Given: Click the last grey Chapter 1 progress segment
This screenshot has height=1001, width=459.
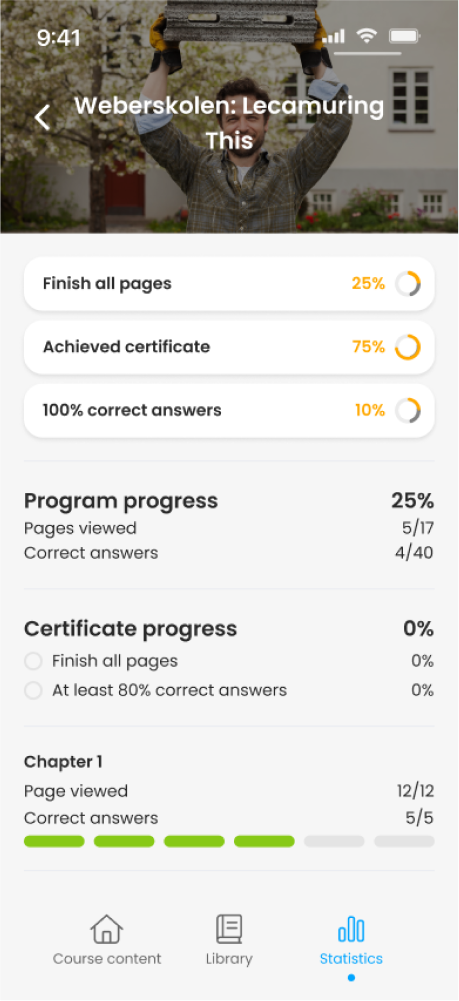Looking at the screenshot, I should click(404, 841).
